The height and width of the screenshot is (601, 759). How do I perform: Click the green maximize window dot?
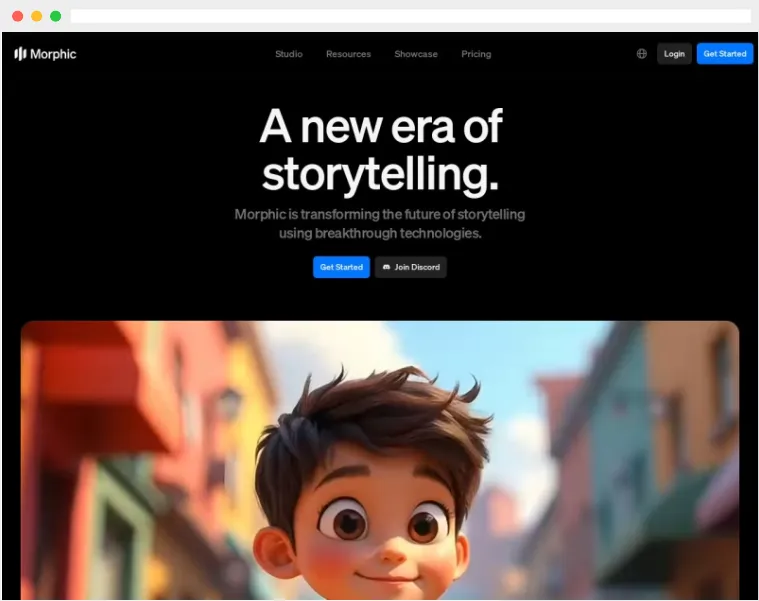click(x=56, y=16)
